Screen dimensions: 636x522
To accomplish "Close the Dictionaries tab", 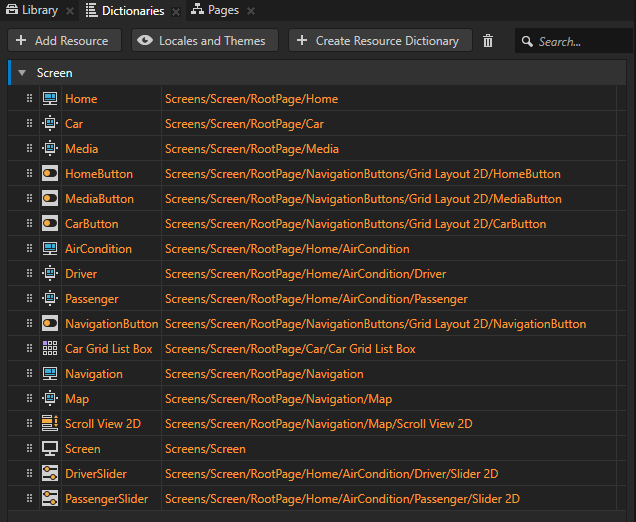I will coord(175,11).
